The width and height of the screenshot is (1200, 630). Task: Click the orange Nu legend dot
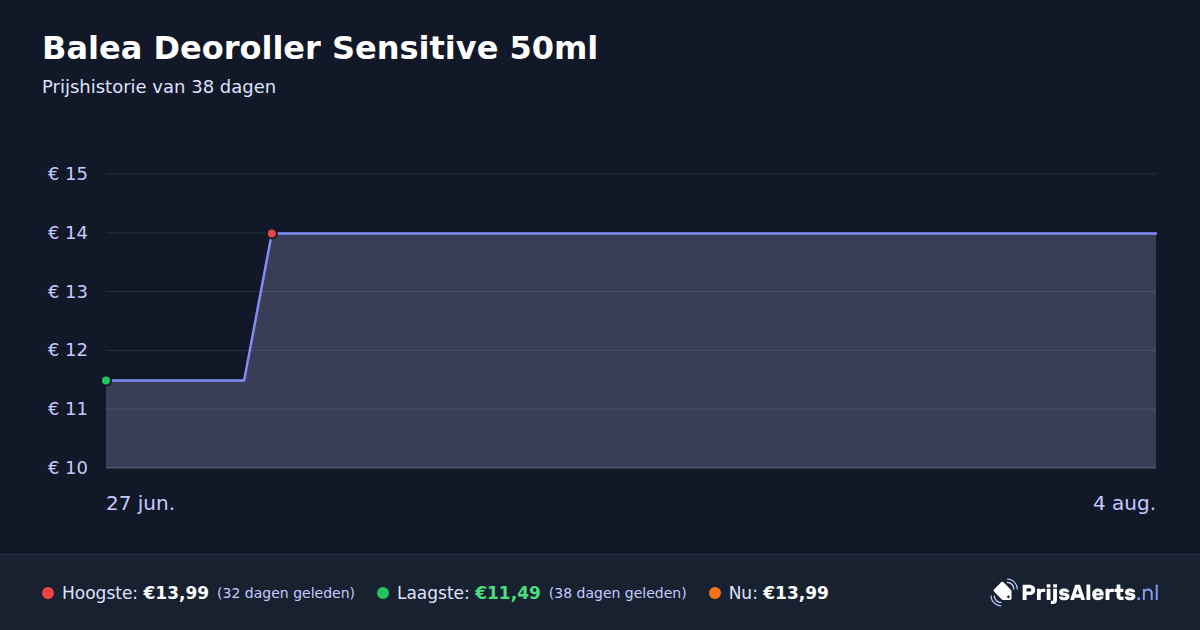coord(715,593)
